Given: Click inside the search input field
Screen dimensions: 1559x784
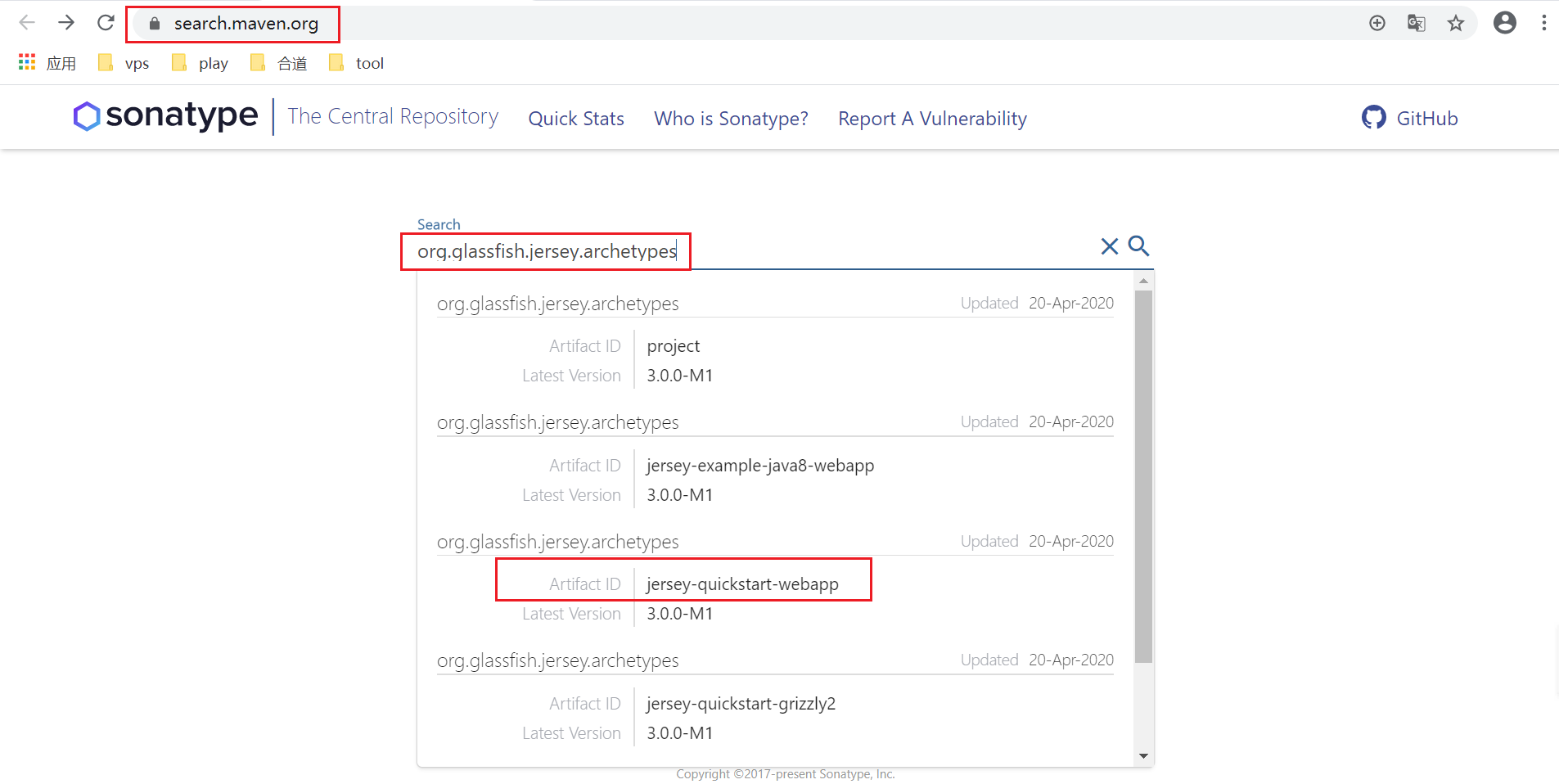Looking at the screenshot, I should [544, 251].
